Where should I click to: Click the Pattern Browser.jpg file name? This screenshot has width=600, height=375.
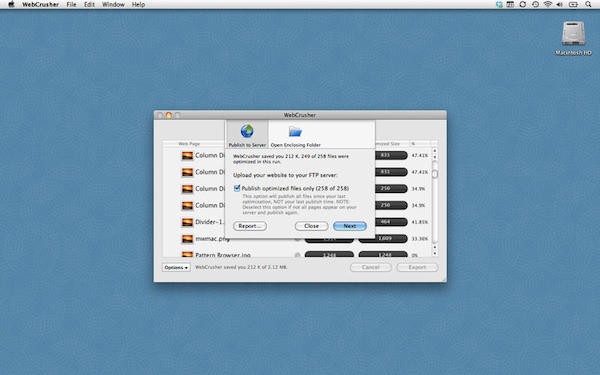tap(223, 254)
